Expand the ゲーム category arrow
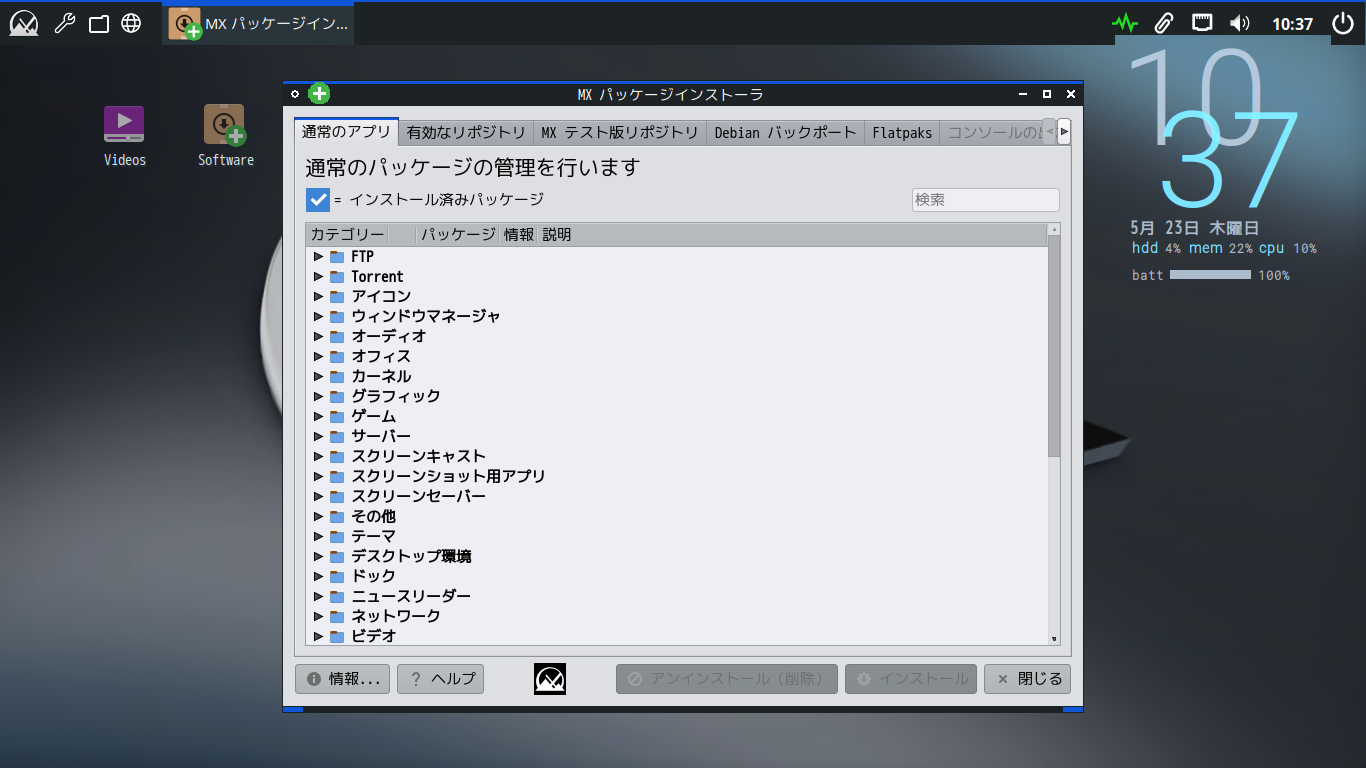1366x768 pixels. 319,416
